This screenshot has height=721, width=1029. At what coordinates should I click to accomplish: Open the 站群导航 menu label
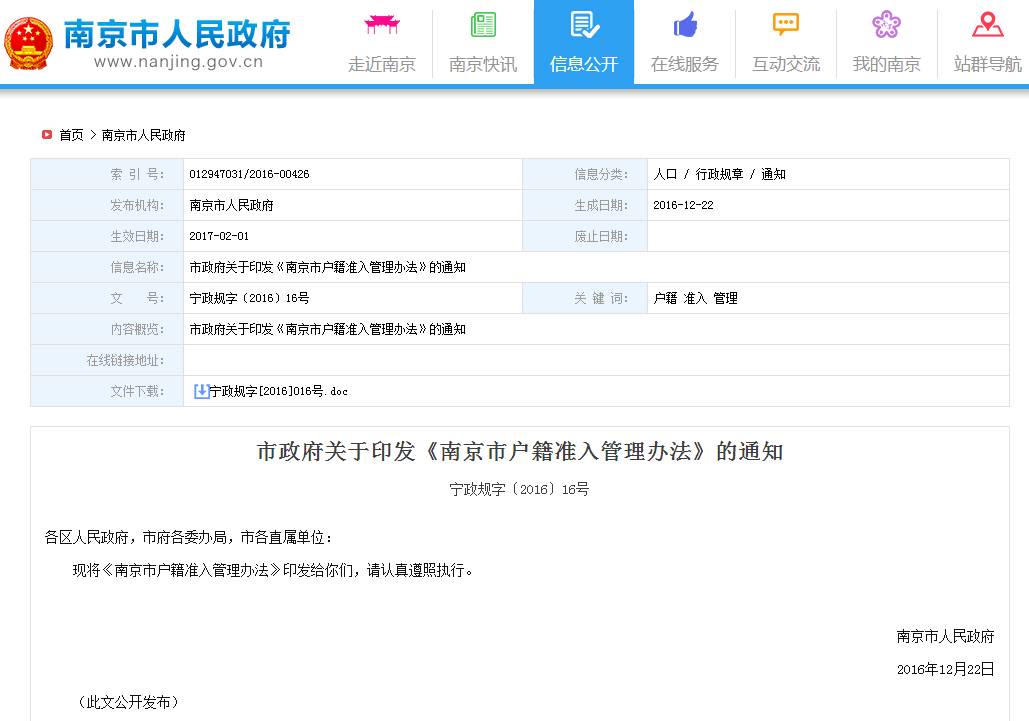coord(987,64)
